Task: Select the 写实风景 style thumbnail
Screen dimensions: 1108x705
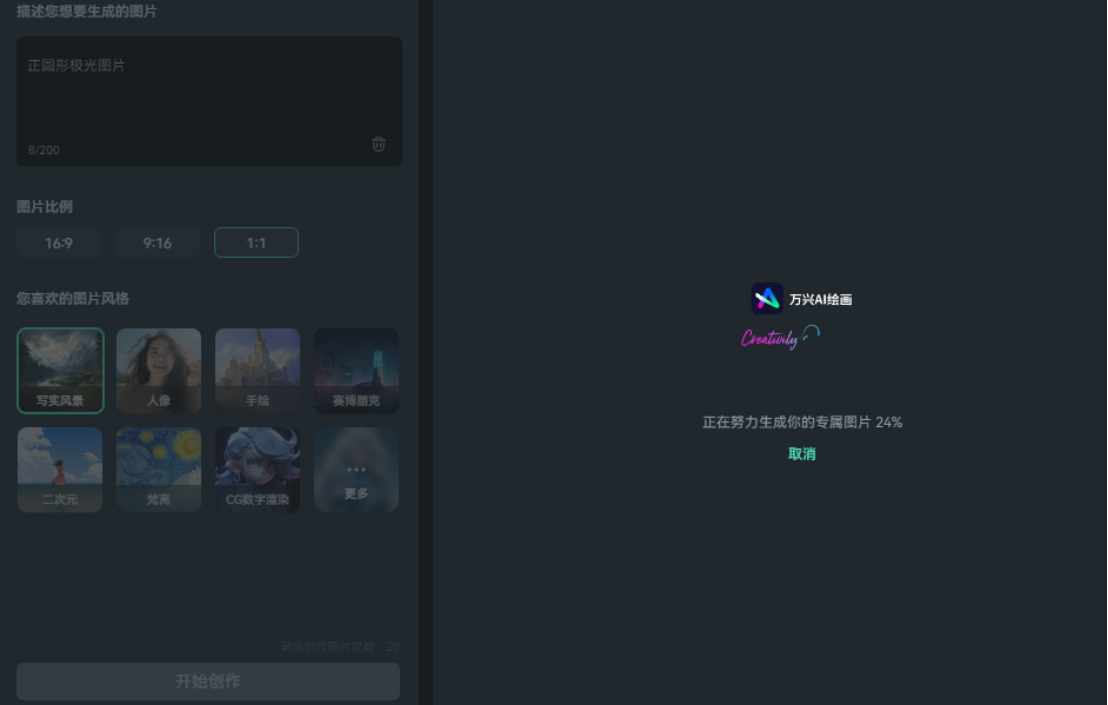Action: (x=60, y=370)
